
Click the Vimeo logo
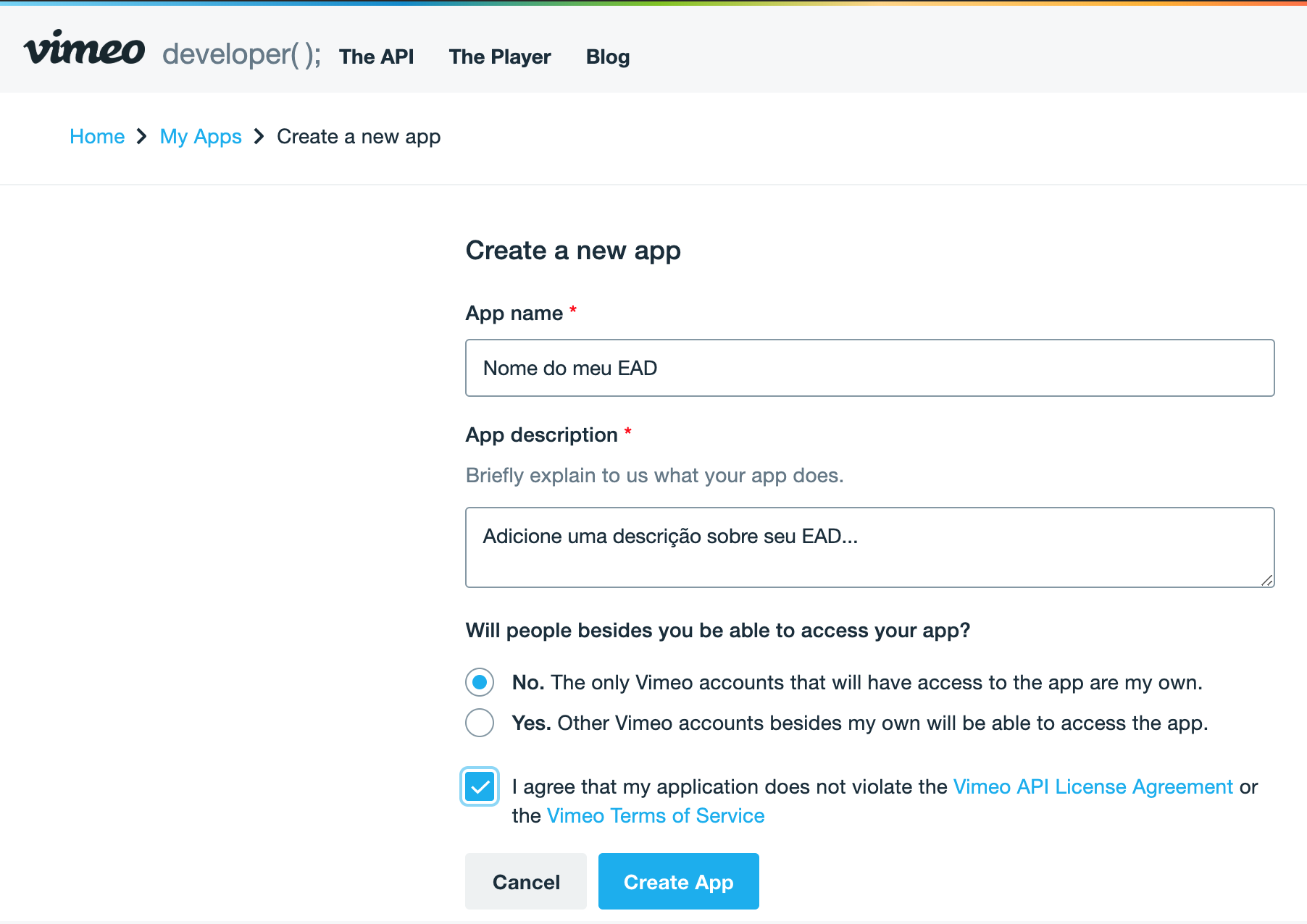click(85, 49)
